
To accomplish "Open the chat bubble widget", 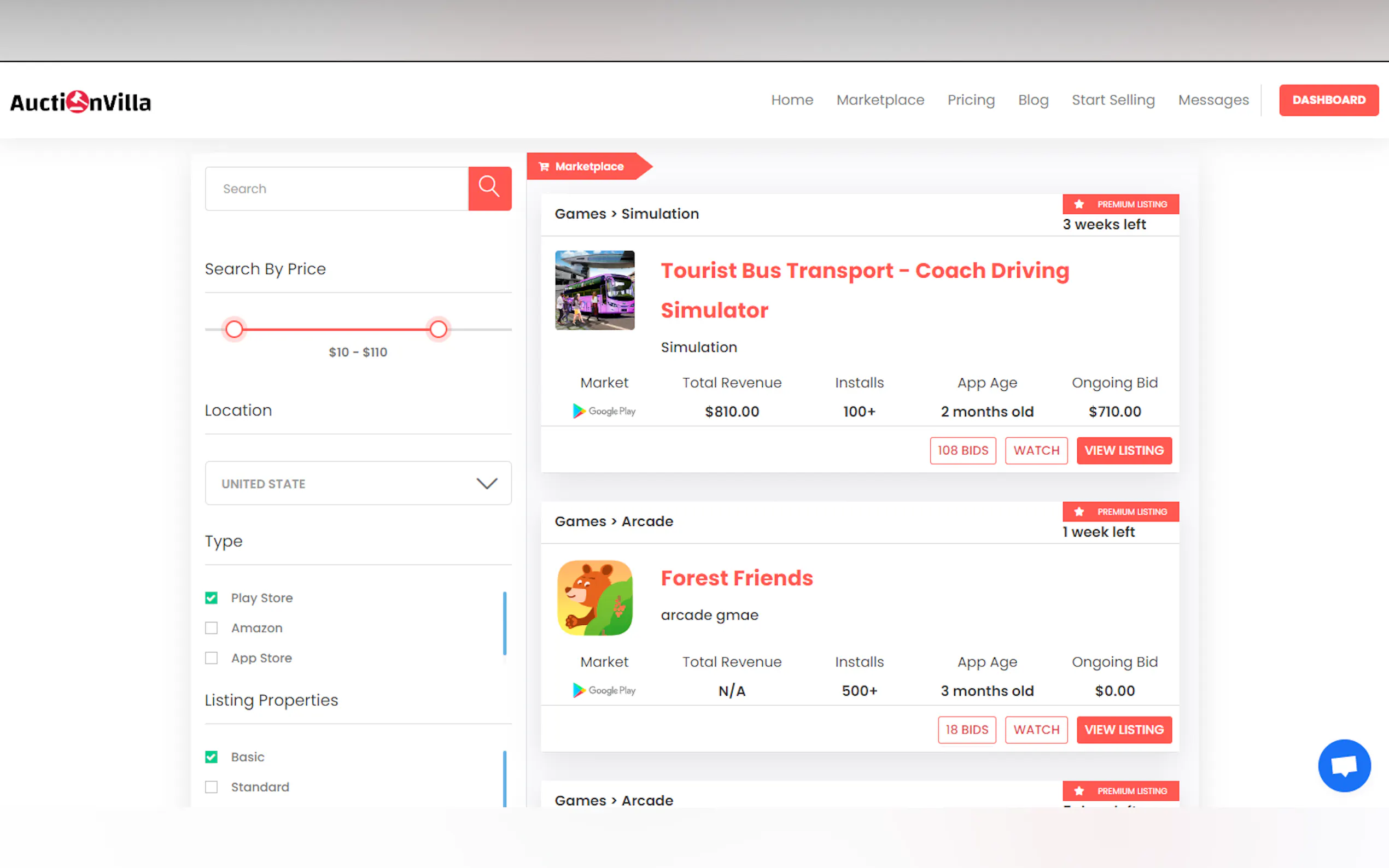I will (x=1344, y=765).
